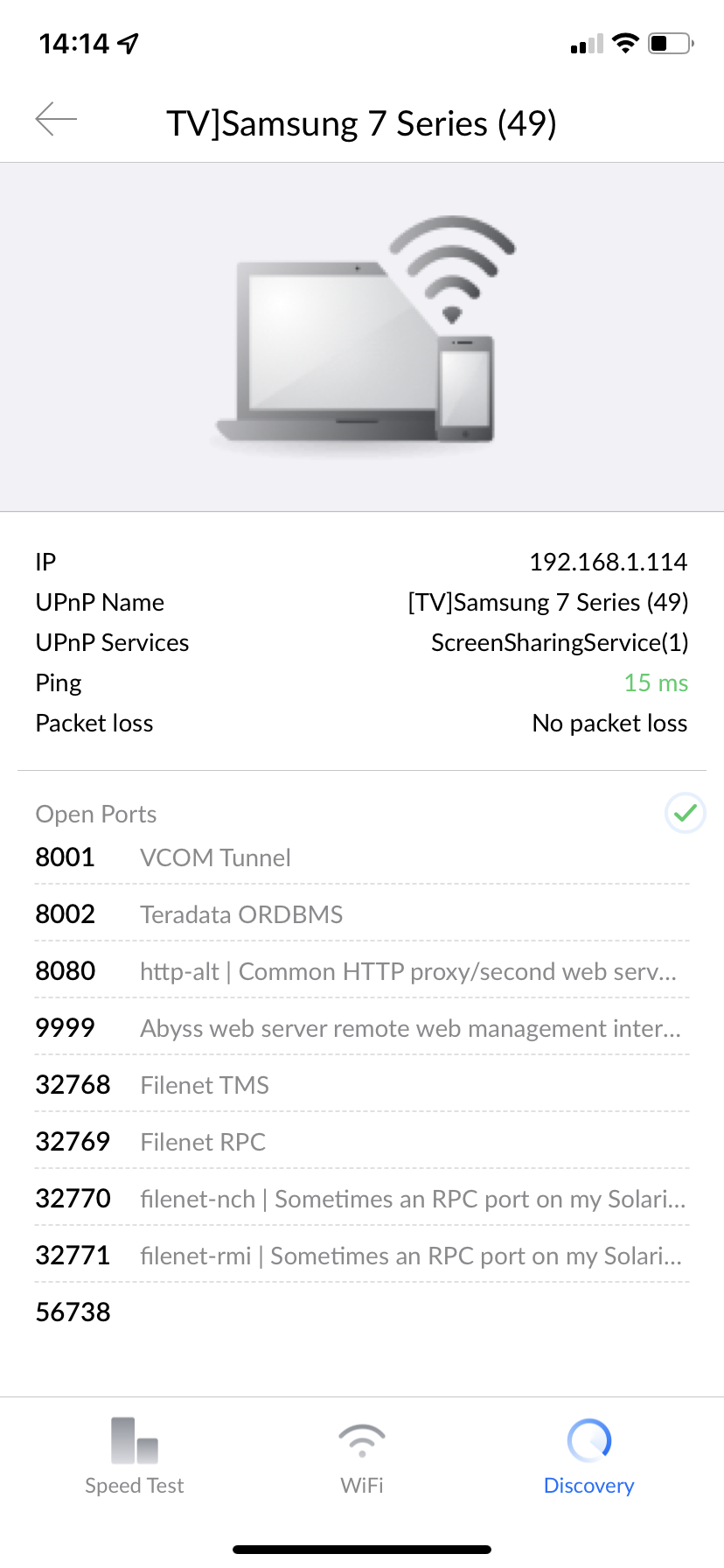Click the cellular signal bars icon
This screenshot has width=724, height=1568.
pos(584,43)
